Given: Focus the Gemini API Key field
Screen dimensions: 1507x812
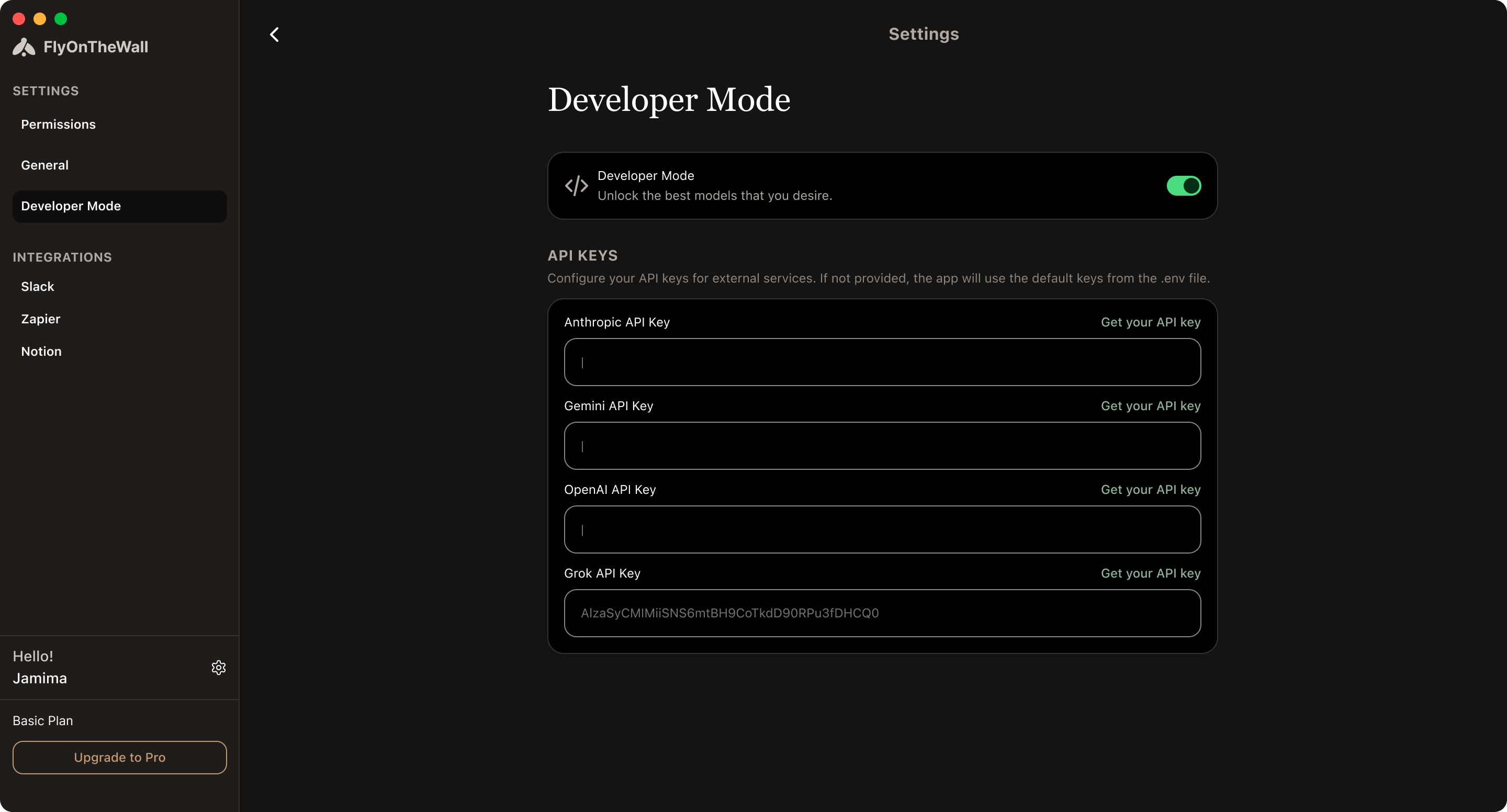Looking at the screenshot, I should [882, 446].
